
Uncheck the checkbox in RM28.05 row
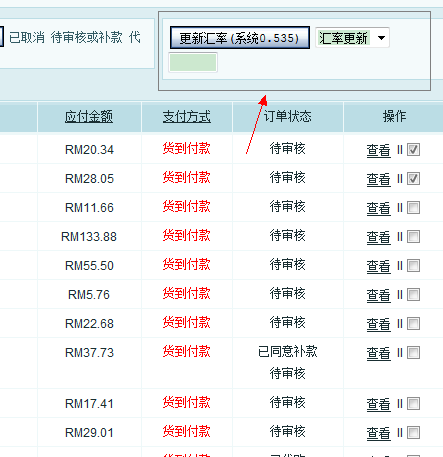tap(413, 179)
